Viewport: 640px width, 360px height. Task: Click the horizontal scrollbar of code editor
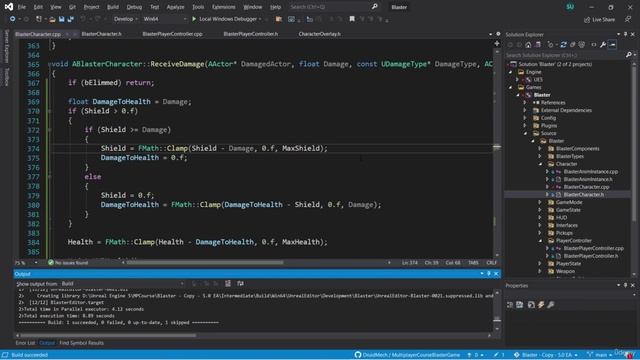[x=205, y=262]
